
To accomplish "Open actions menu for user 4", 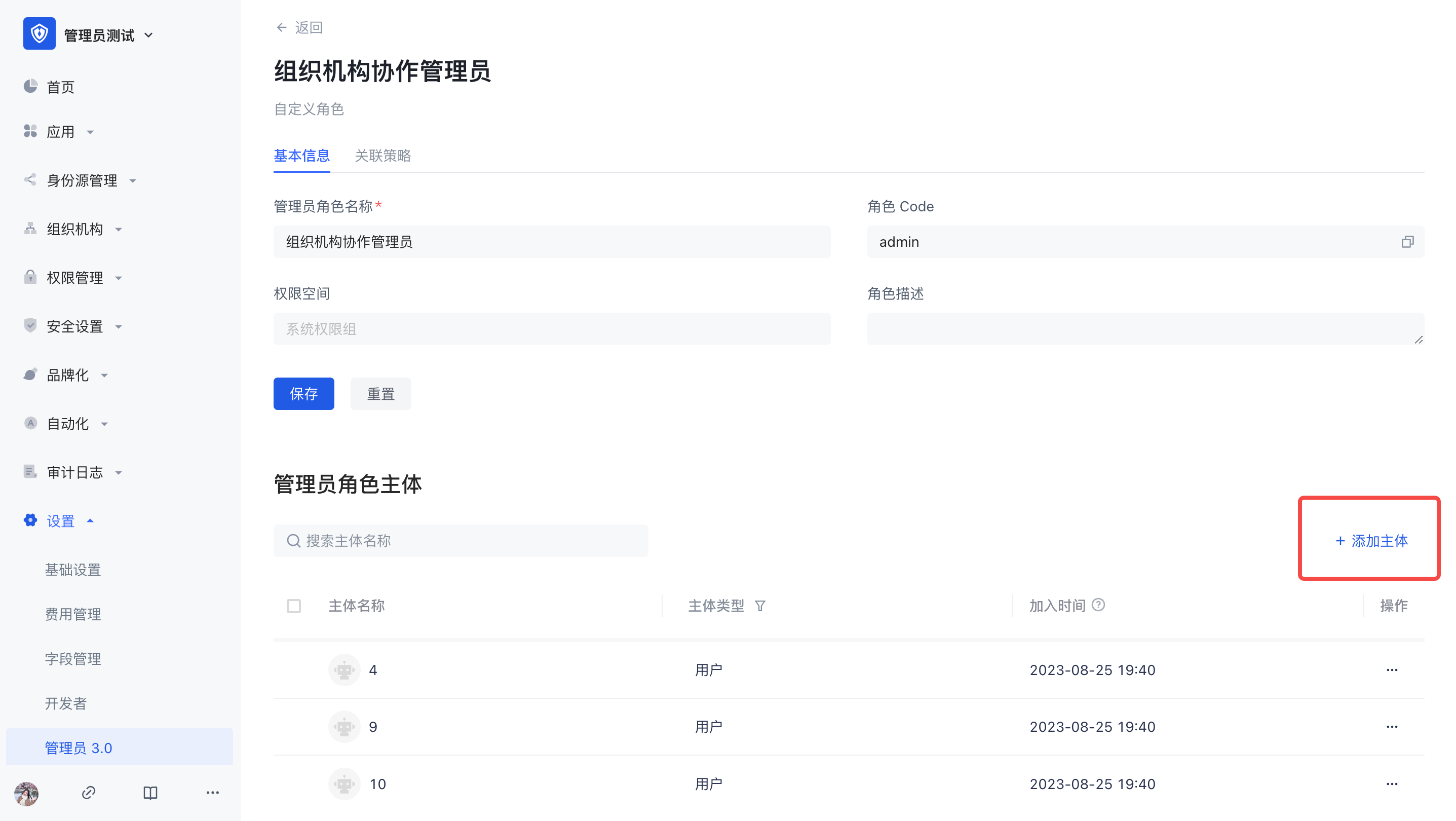I will [1392, 670].
